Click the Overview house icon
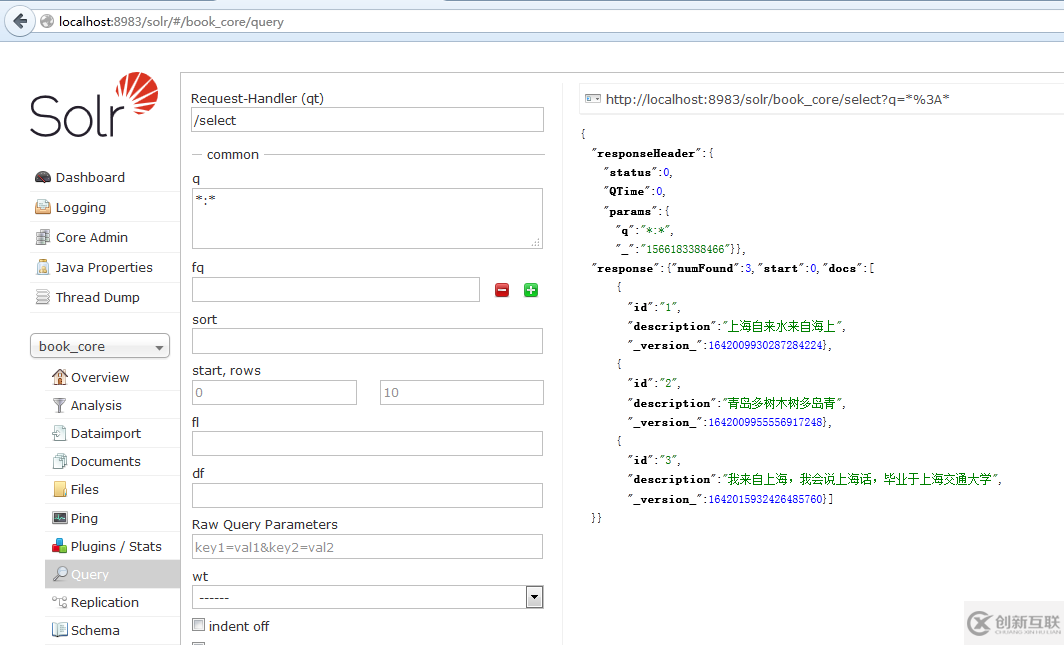The height and width of the screenshot is (645, 1064). coord(60,376)
